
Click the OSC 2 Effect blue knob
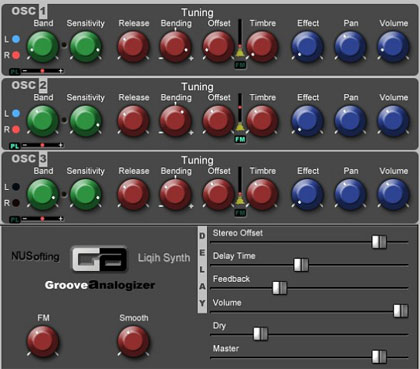pyautogui.click(x=307, y=121)
